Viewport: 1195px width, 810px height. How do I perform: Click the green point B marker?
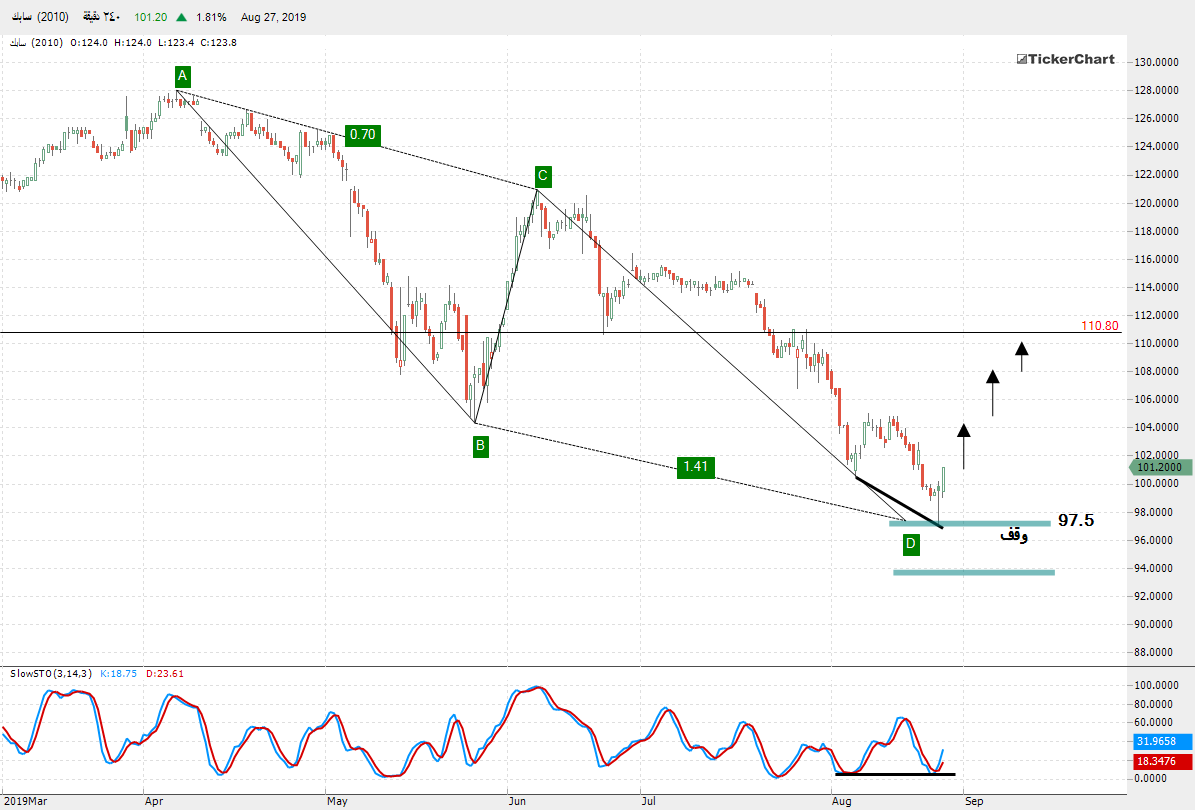click(x=480, y=446)
